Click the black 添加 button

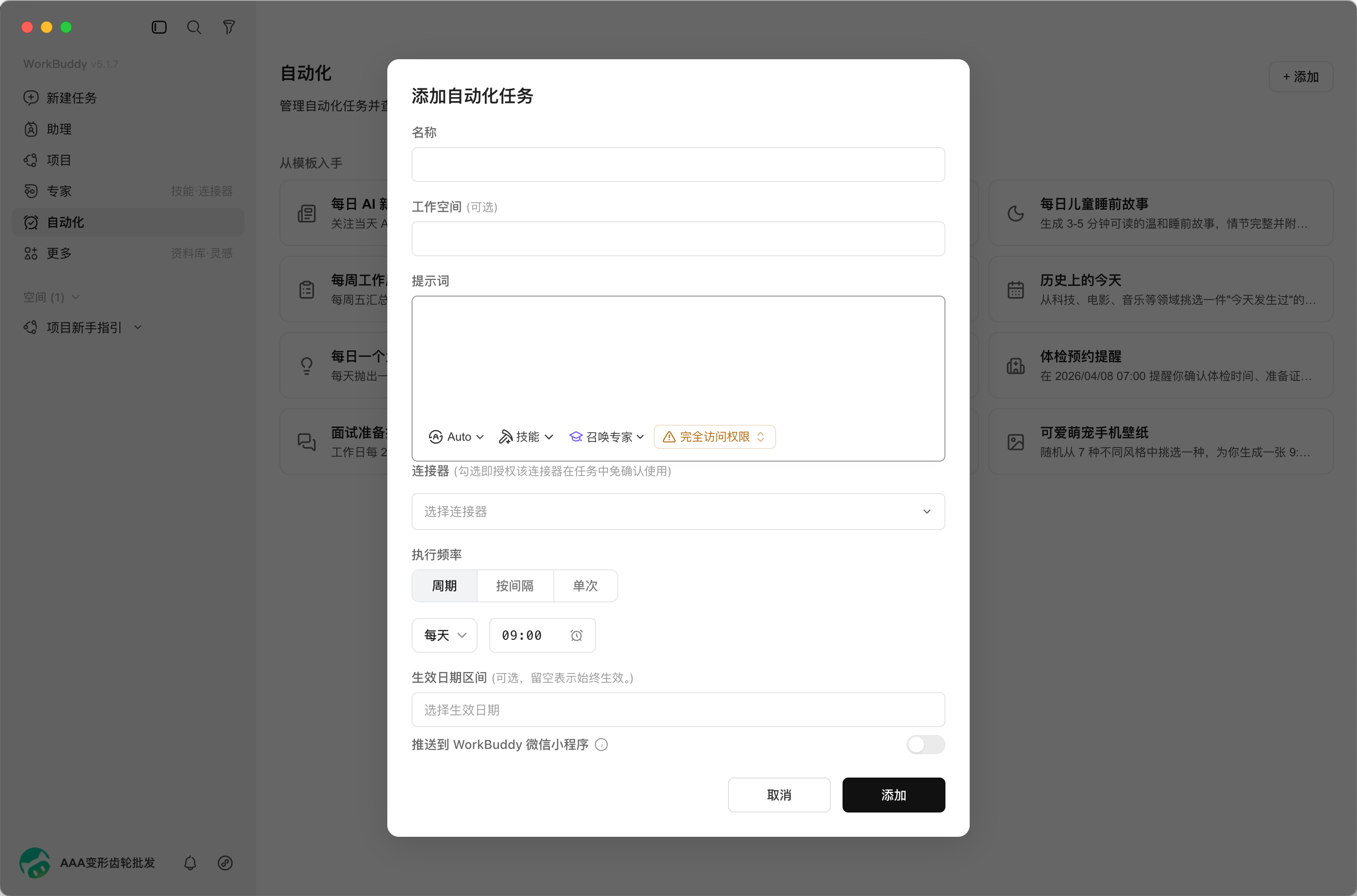[x=894, y=795]
